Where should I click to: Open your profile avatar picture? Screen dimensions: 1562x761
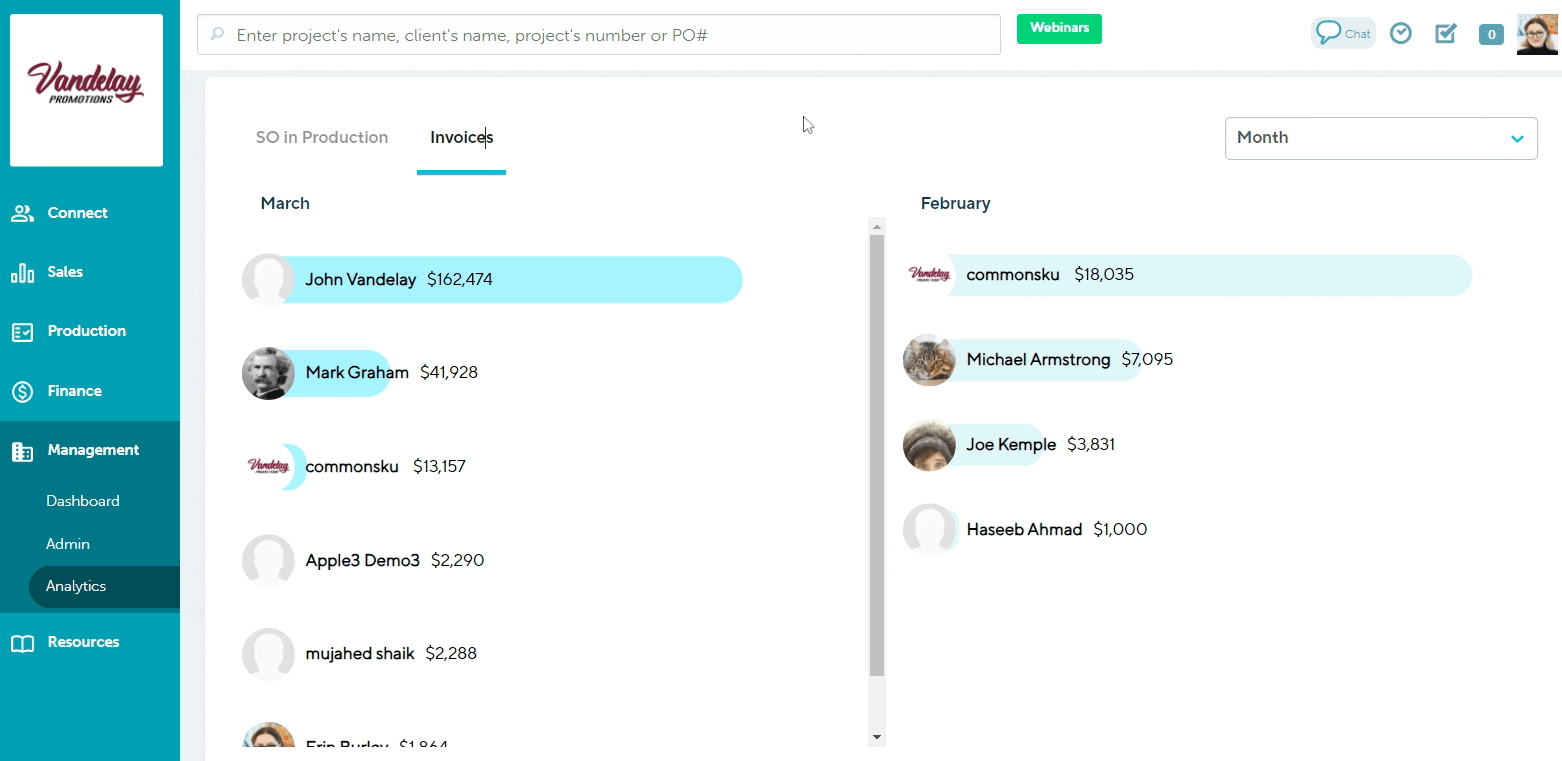pyautogui.click(x=1536, y=33)
